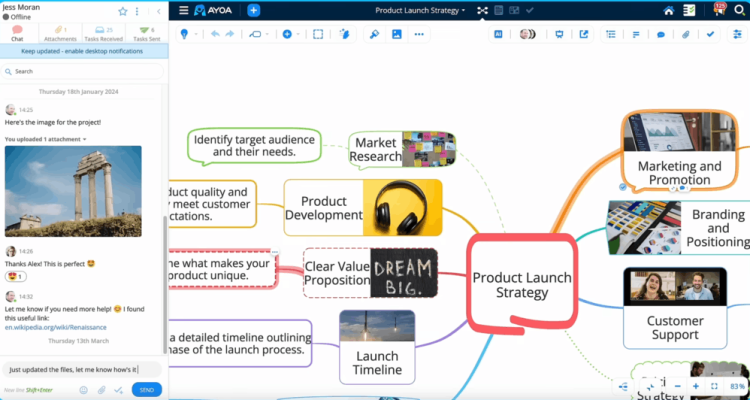Select the Customer Support branch
750x400 pixels.
click(x=675, y=308)
